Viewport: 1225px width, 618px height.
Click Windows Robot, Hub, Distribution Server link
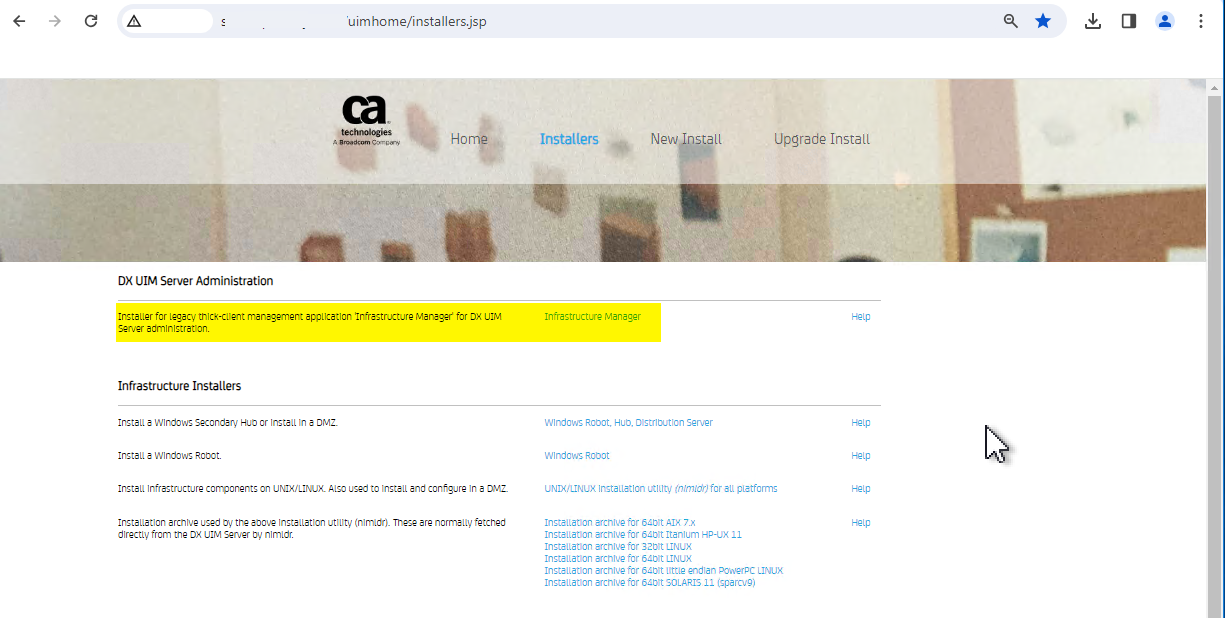(628, 423)
